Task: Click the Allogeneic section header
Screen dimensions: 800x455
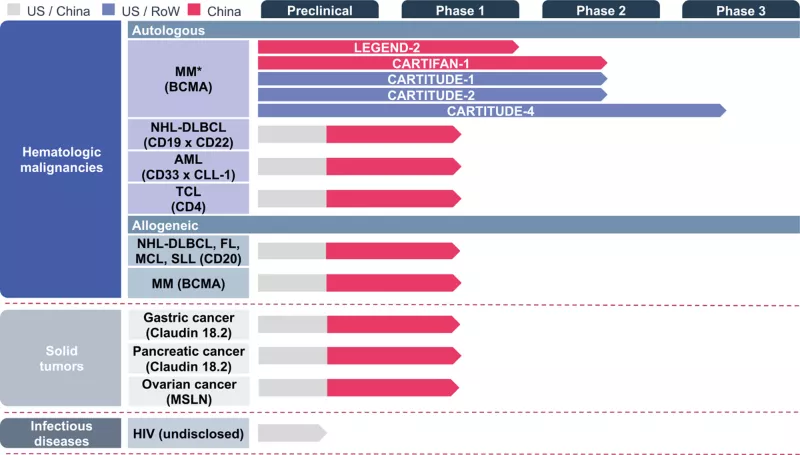Action: [x=464, y=225]
